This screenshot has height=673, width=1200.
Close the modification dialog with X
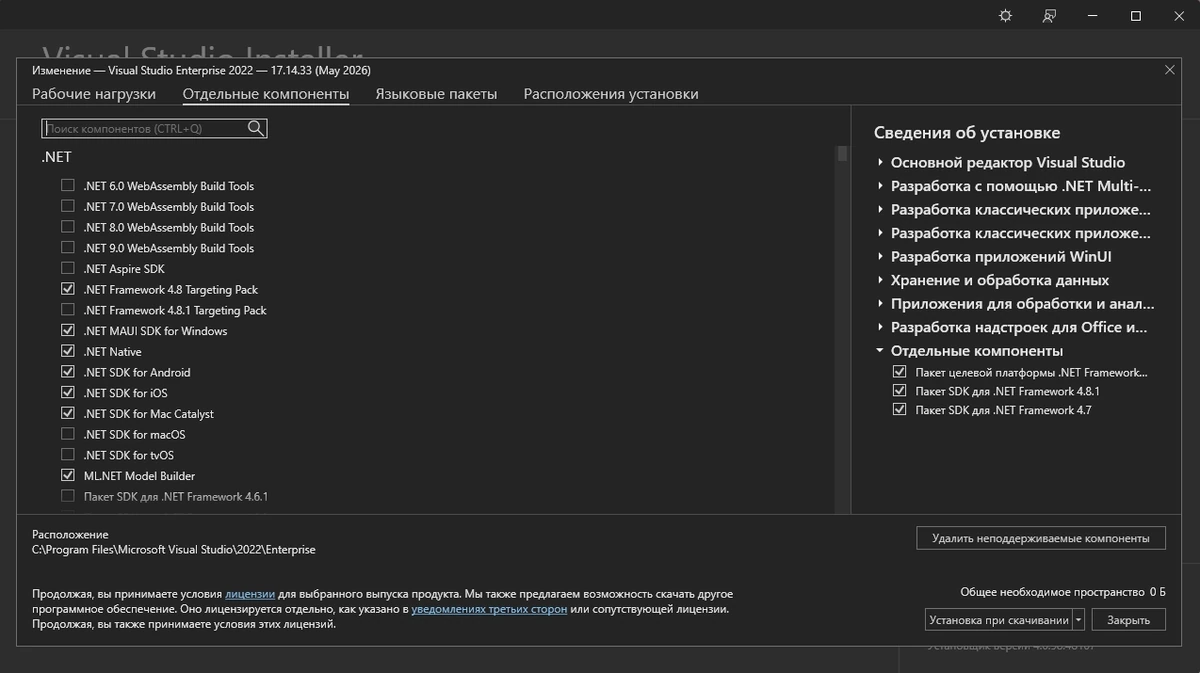click(x=1170, y=70)
